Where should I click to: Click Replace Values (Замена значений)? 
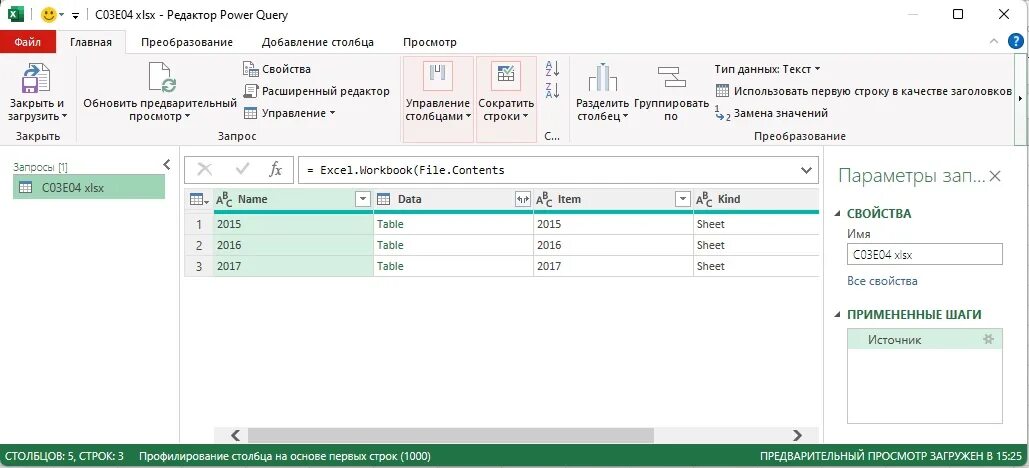(x=771, y=113)
